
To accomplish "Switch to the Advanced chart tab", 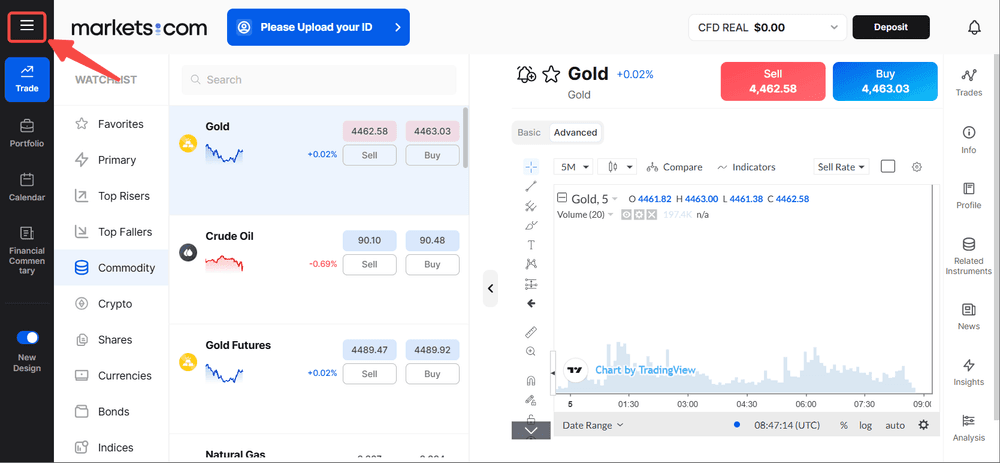I will point(575,133).
